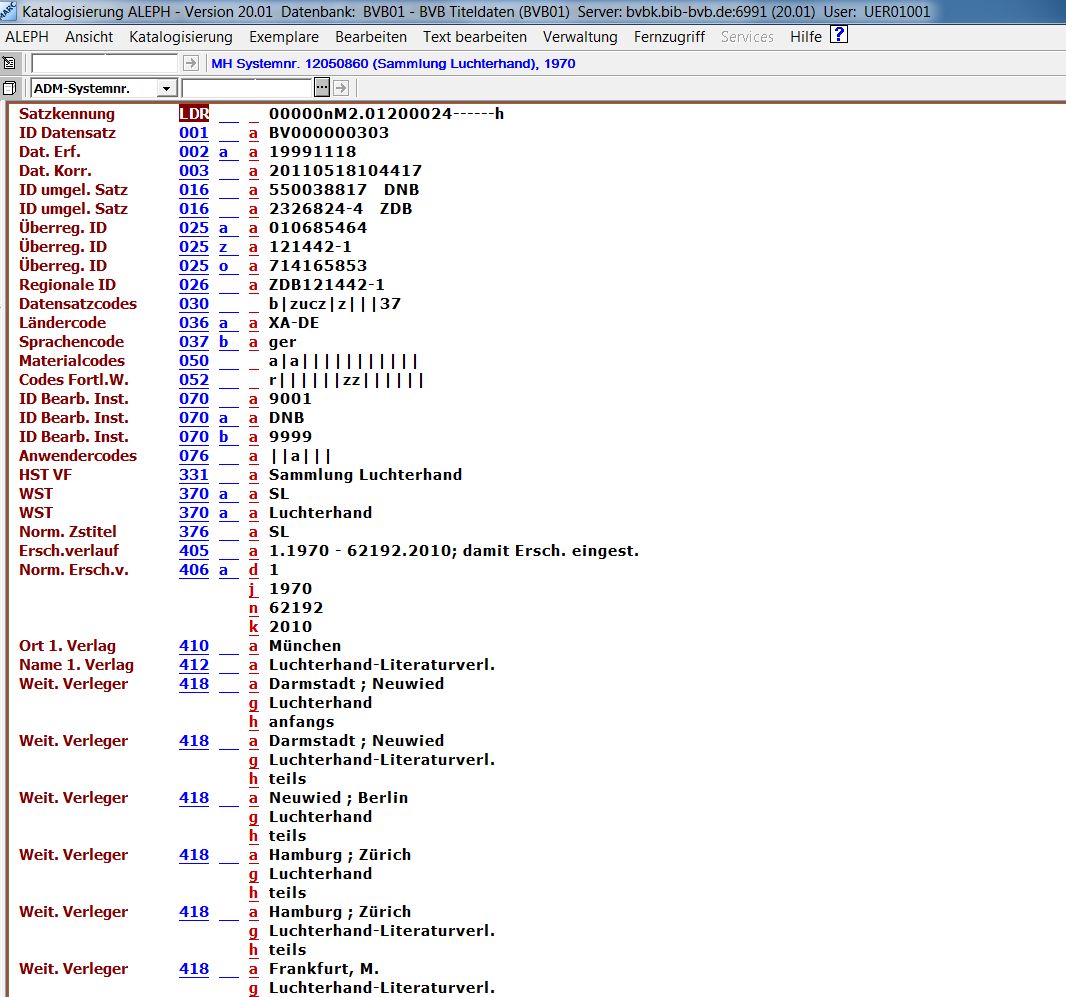Click field tag 410 for Ort 1. Verlag

194,646
